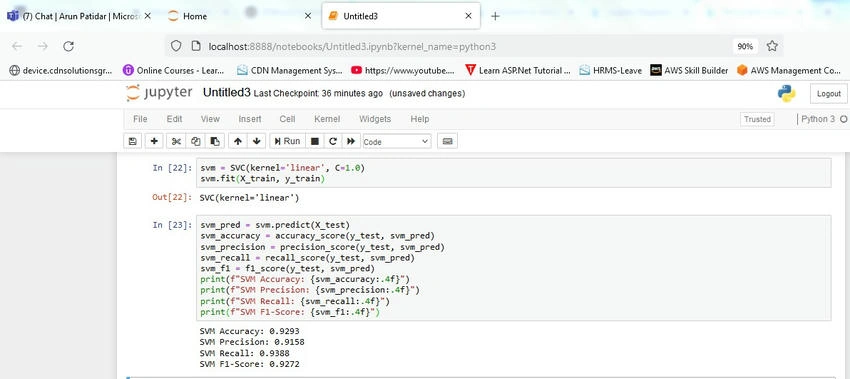Open the CDN Management System bookmark
Viewport: 850px width, 379px height.
pyautogui.click(x=290, y=70)
